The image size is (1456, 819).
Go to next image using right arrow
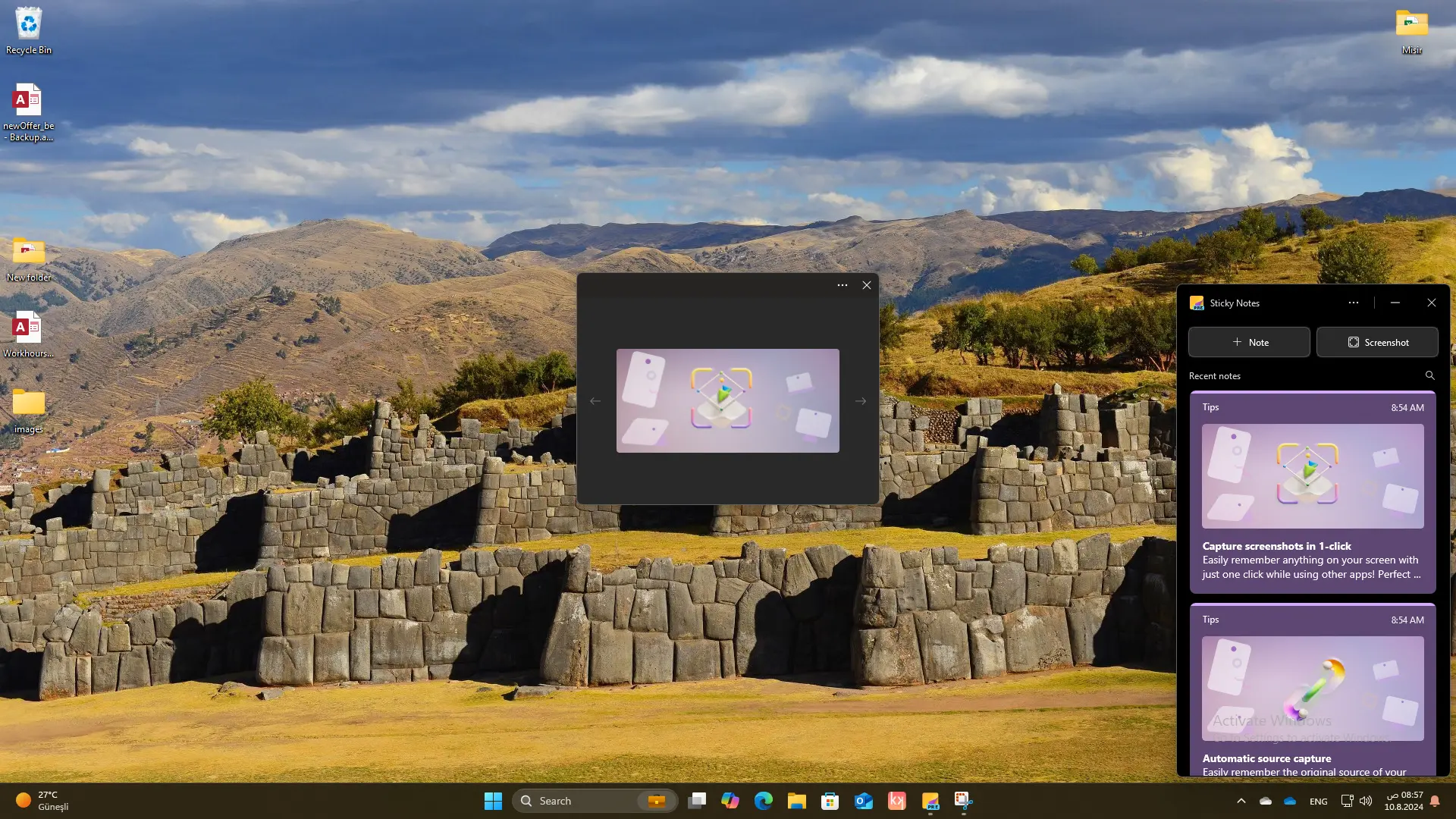[x=861, y=401]
